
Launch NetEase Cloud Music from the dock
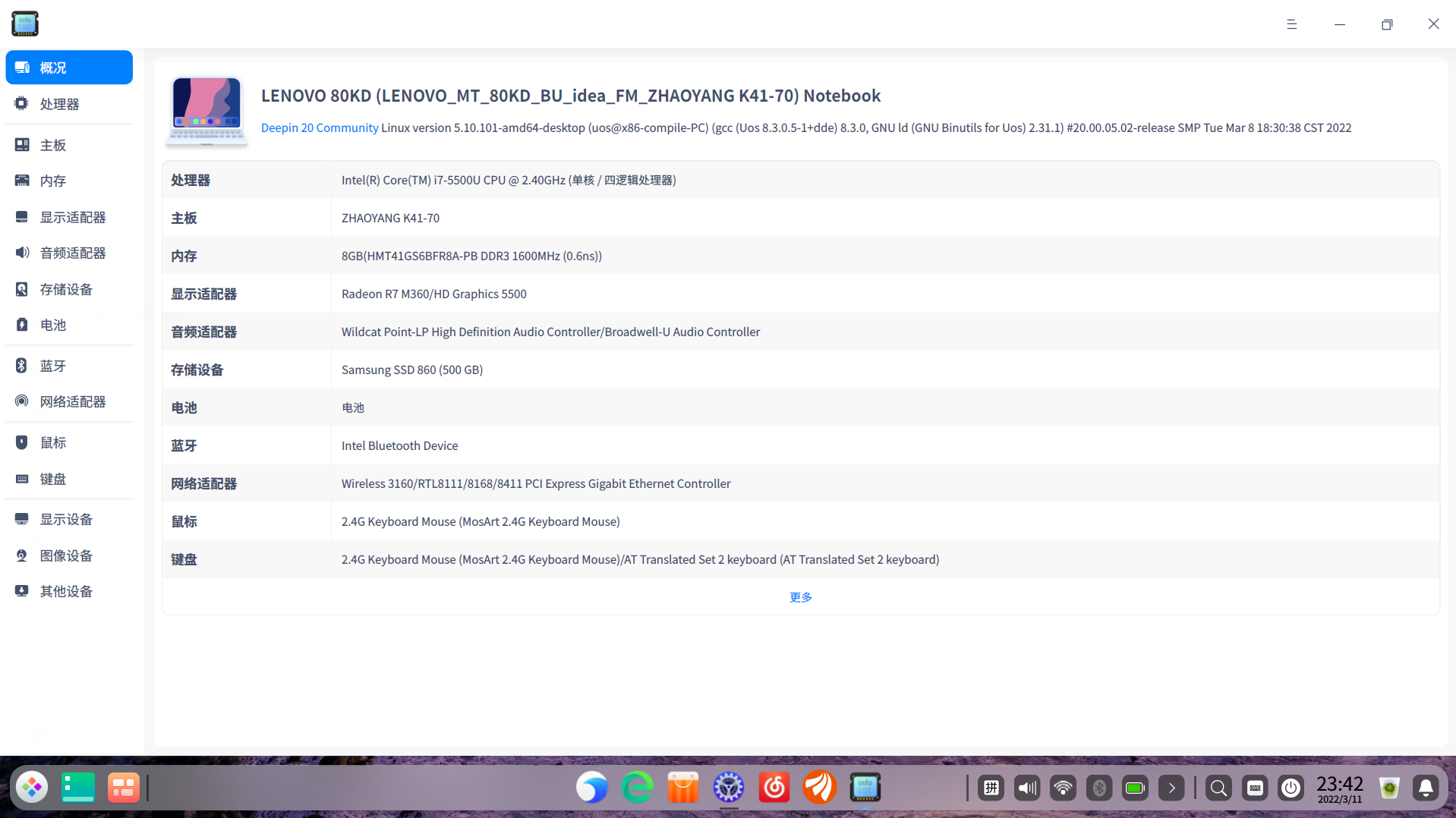click(x=774, y=788)
